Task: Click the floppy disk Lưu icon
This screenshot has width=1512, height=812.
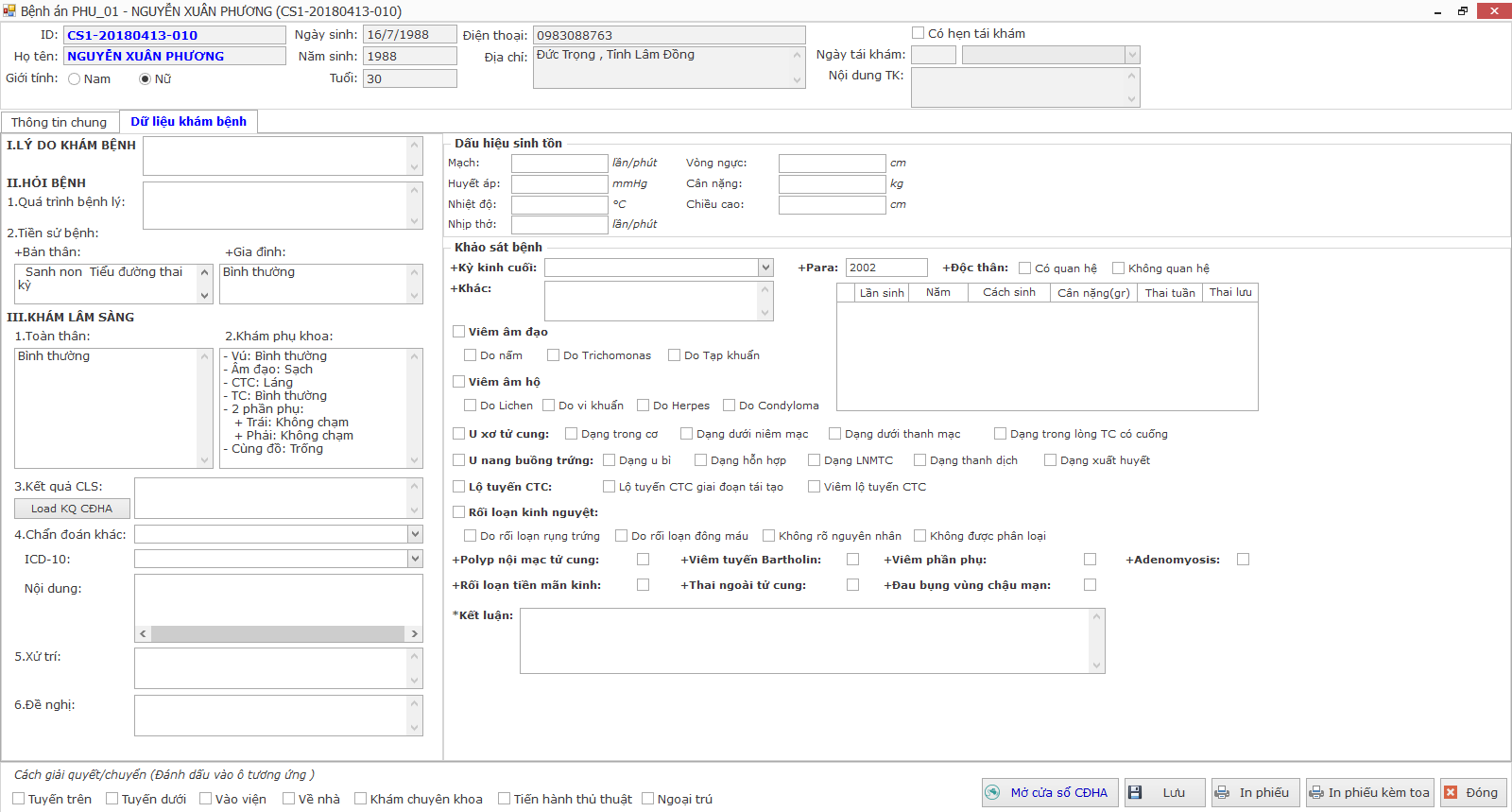Action: coord(1136,792)
